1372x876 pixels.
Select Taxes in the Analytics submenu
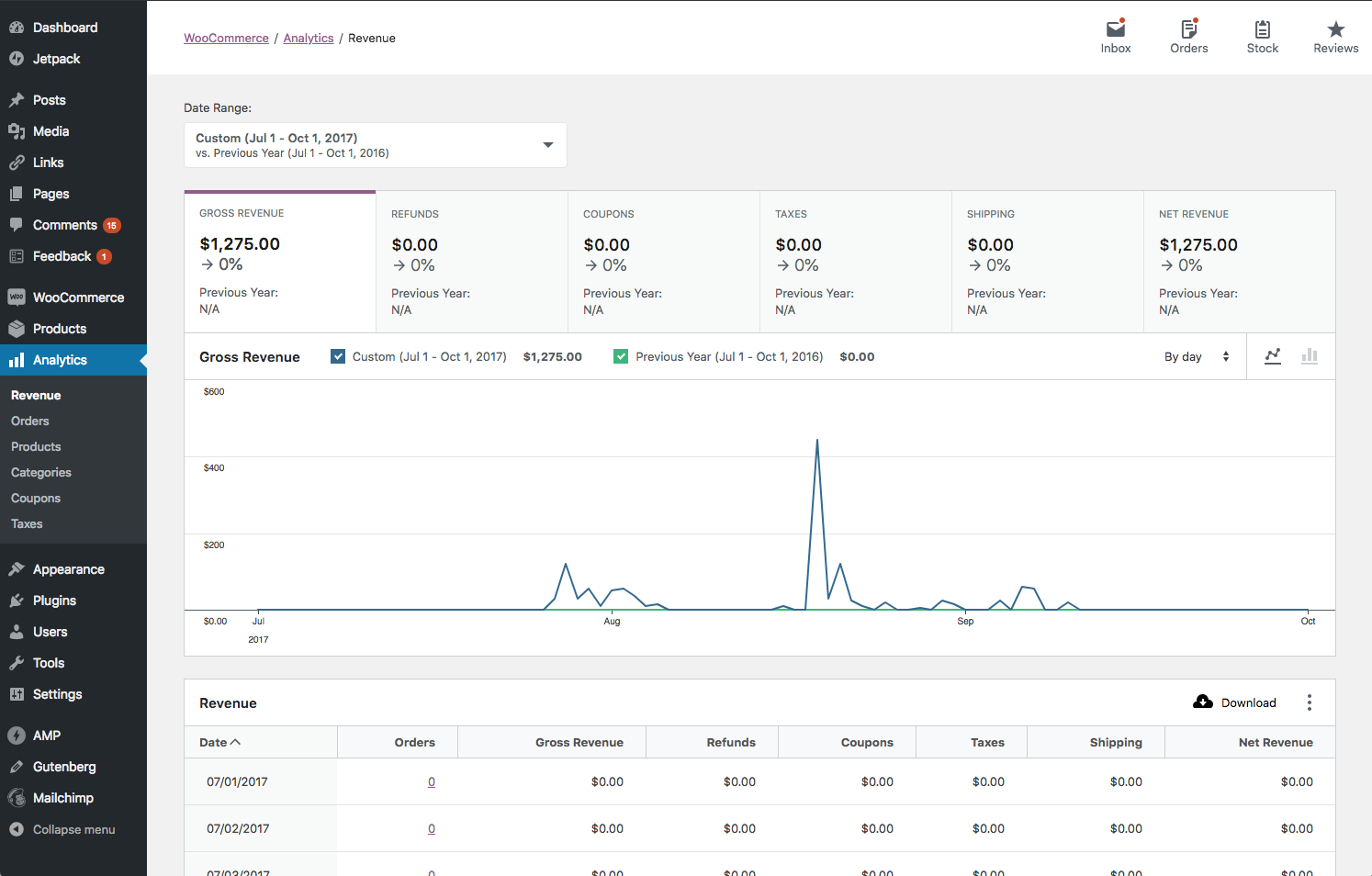pyautogui.click(x=27, y=523)
